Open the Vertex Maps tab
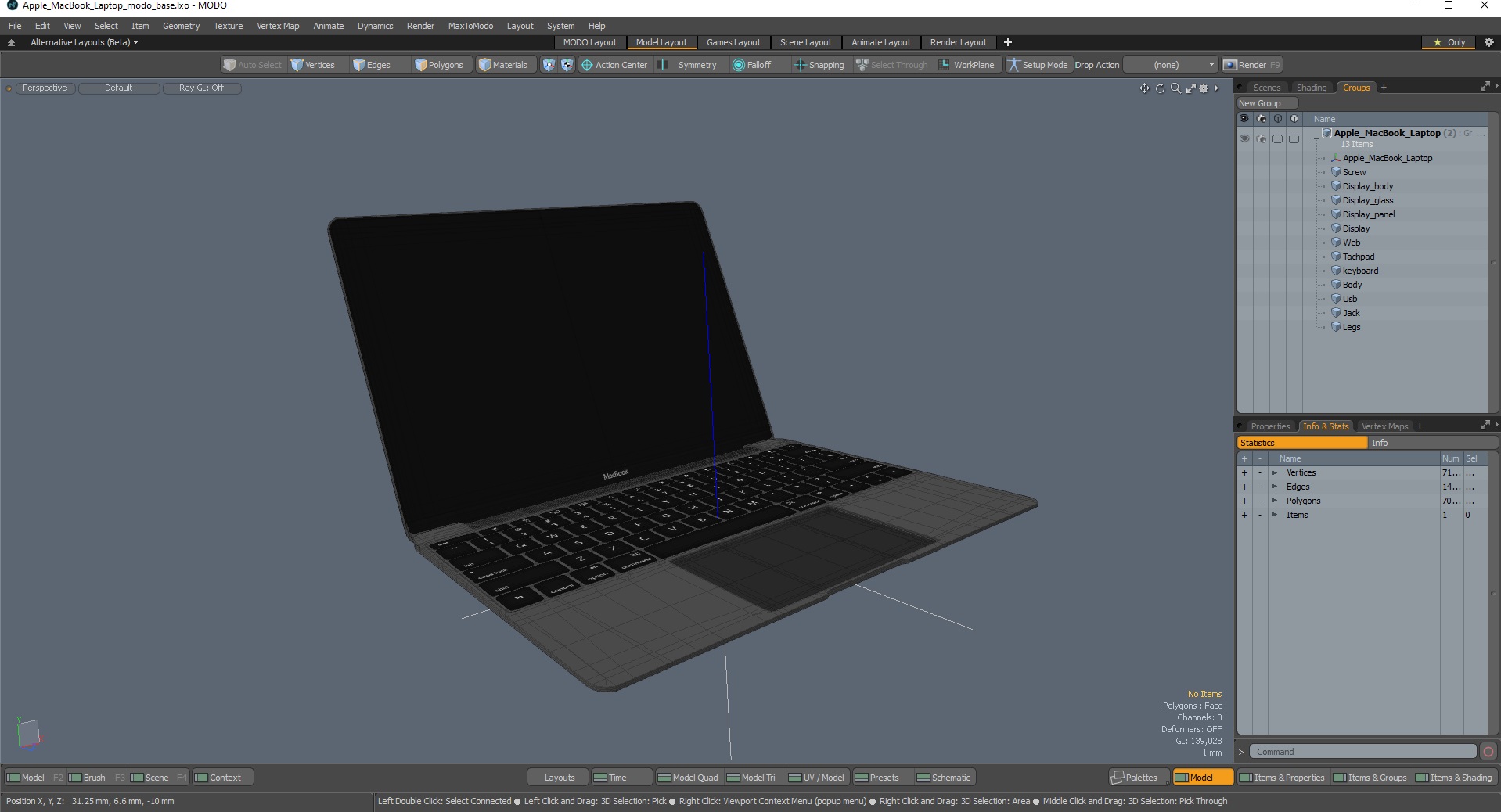 point(1384,426)
